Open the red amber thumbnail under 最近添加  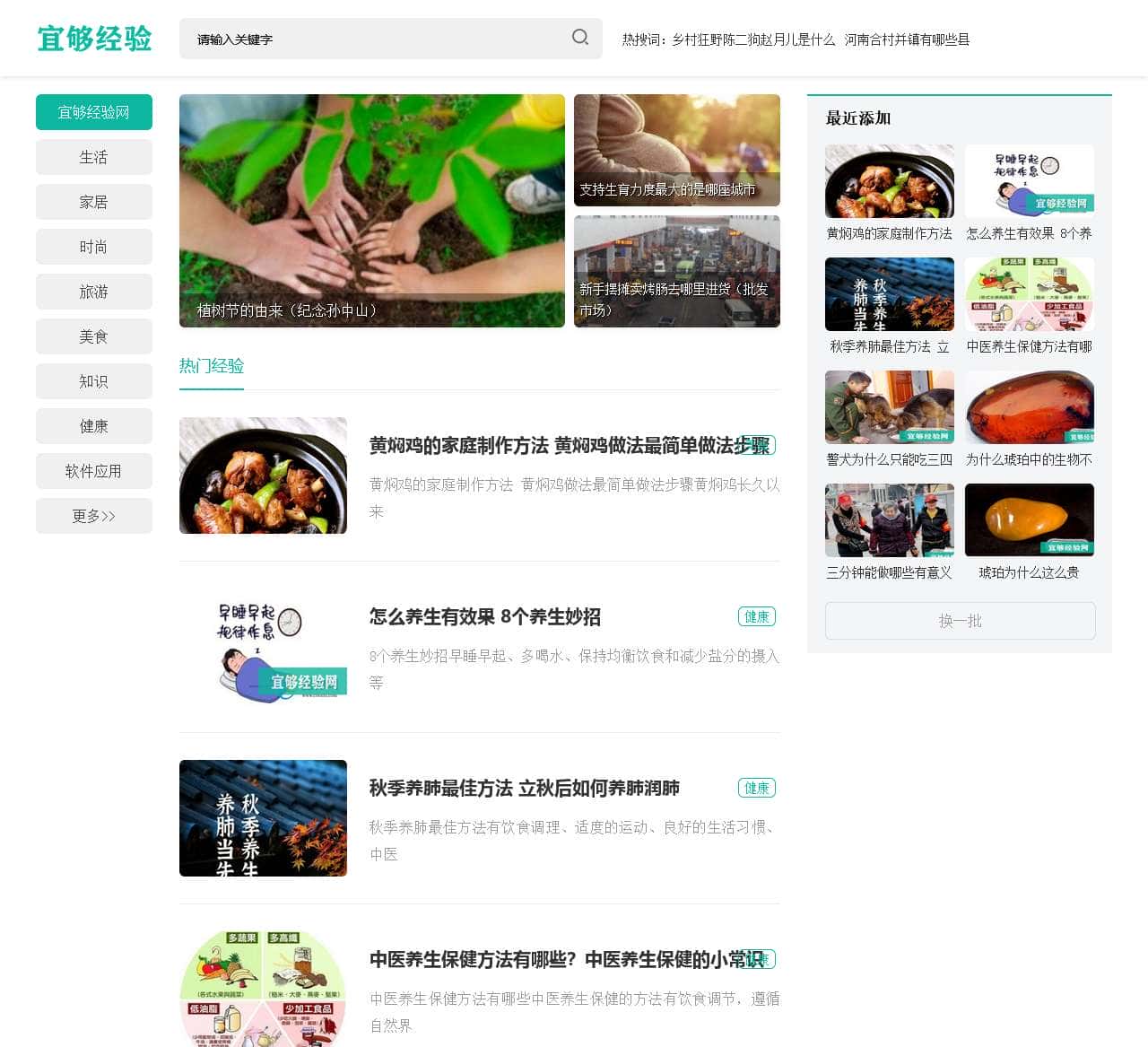pos(1030,407)
